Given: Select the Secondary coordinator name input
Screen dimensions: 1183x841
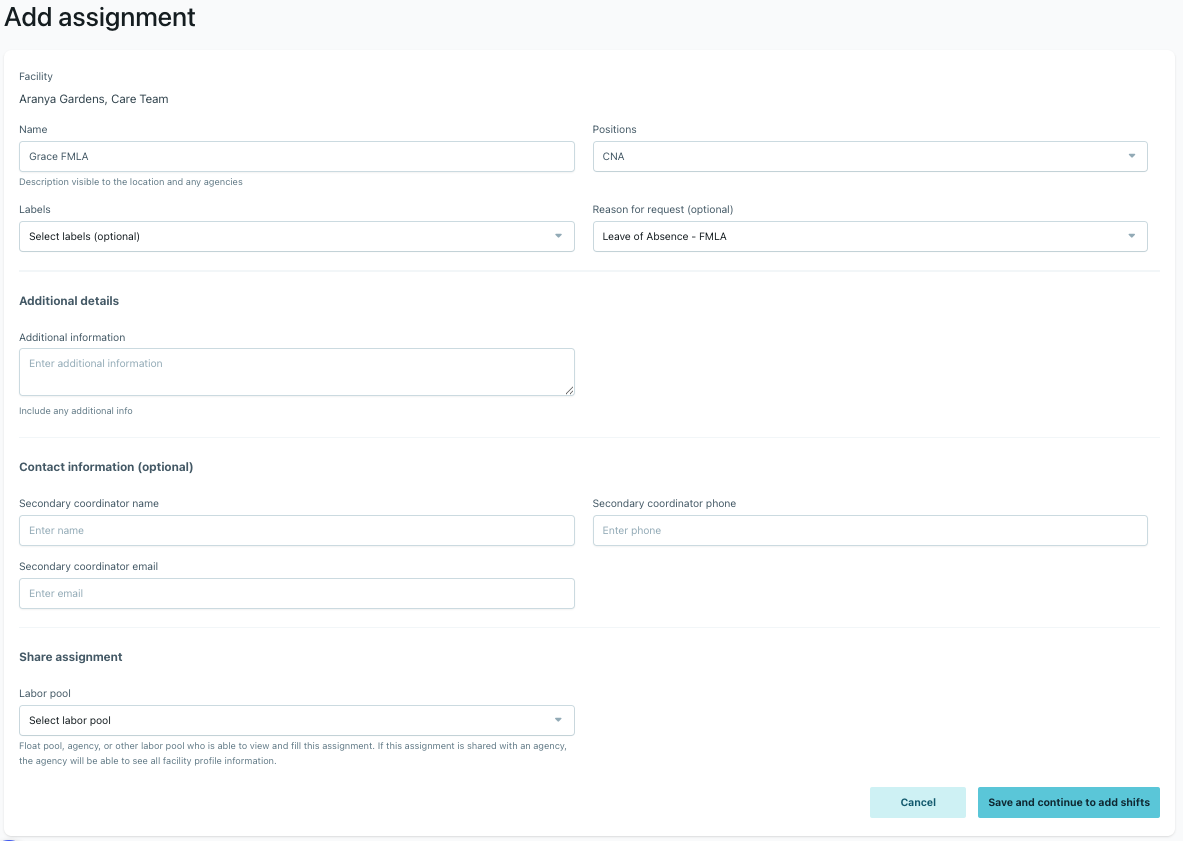Looking at the screenshot, I should [x=297, y=530].
